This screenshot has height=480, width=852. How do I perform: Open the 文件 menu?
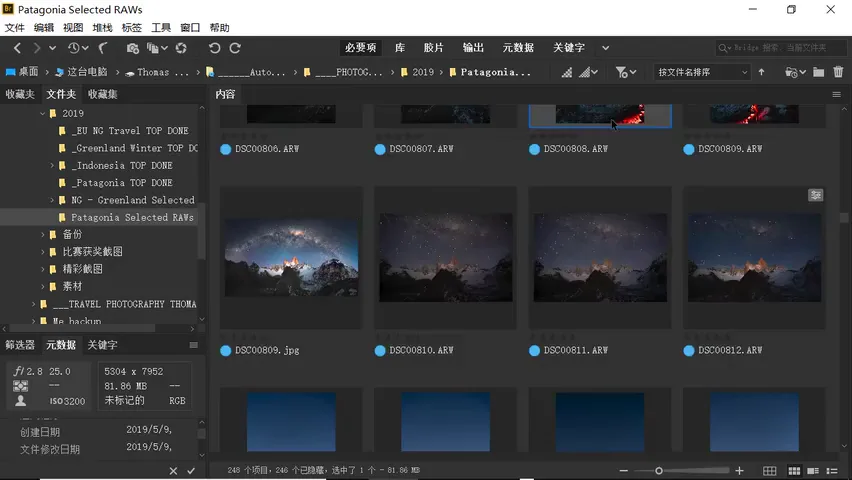pyautogui.click(x=15, y=28)
